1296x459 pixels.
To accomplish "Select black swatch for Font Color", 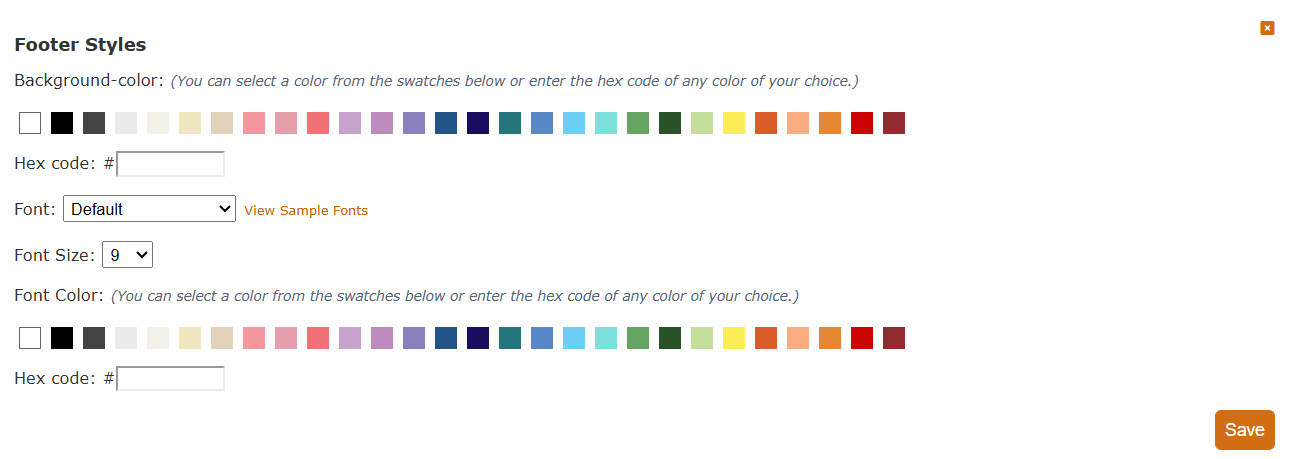I will tap(62, 338).
